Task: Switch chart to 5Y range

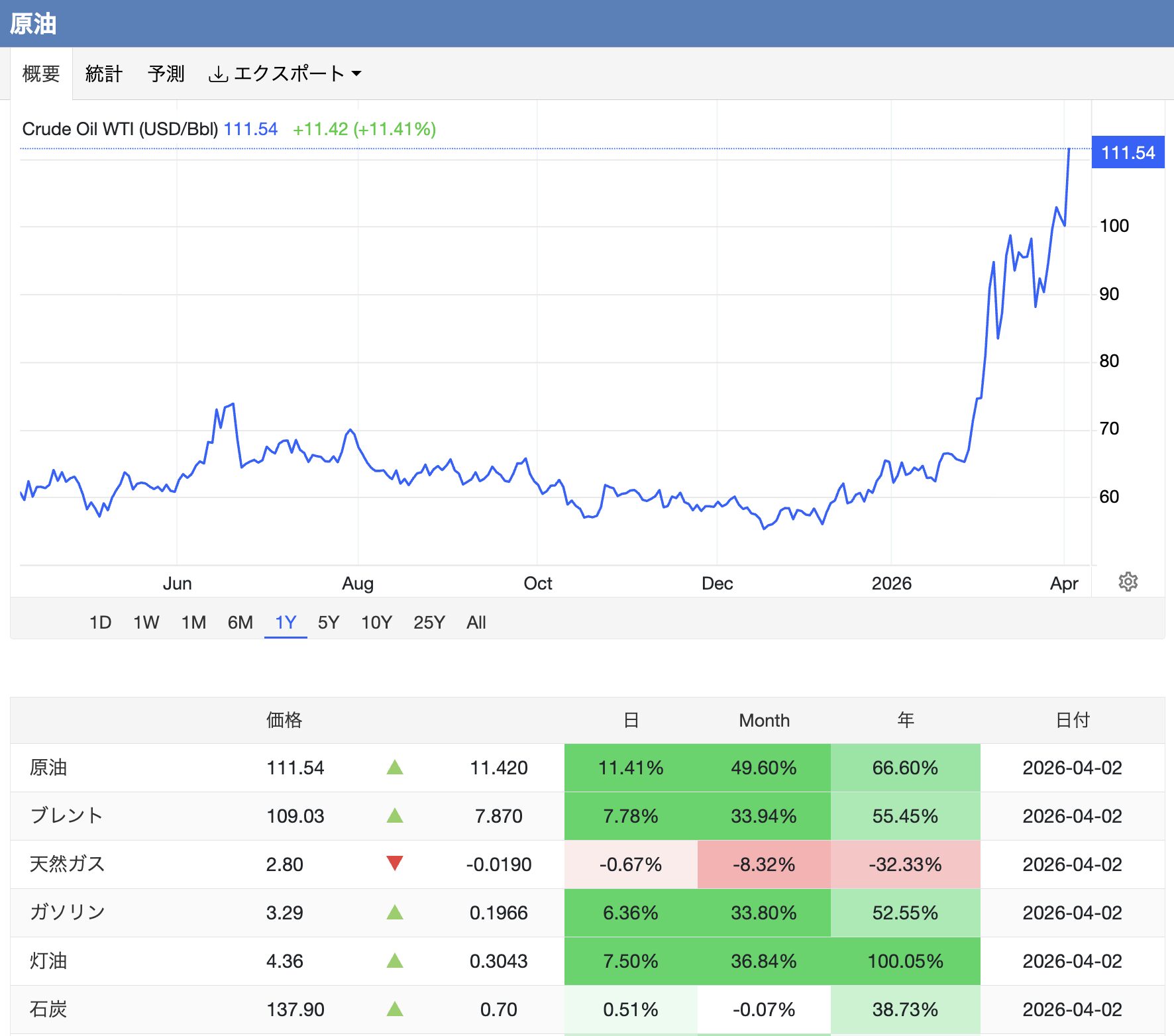Action: tap(328, 622)
